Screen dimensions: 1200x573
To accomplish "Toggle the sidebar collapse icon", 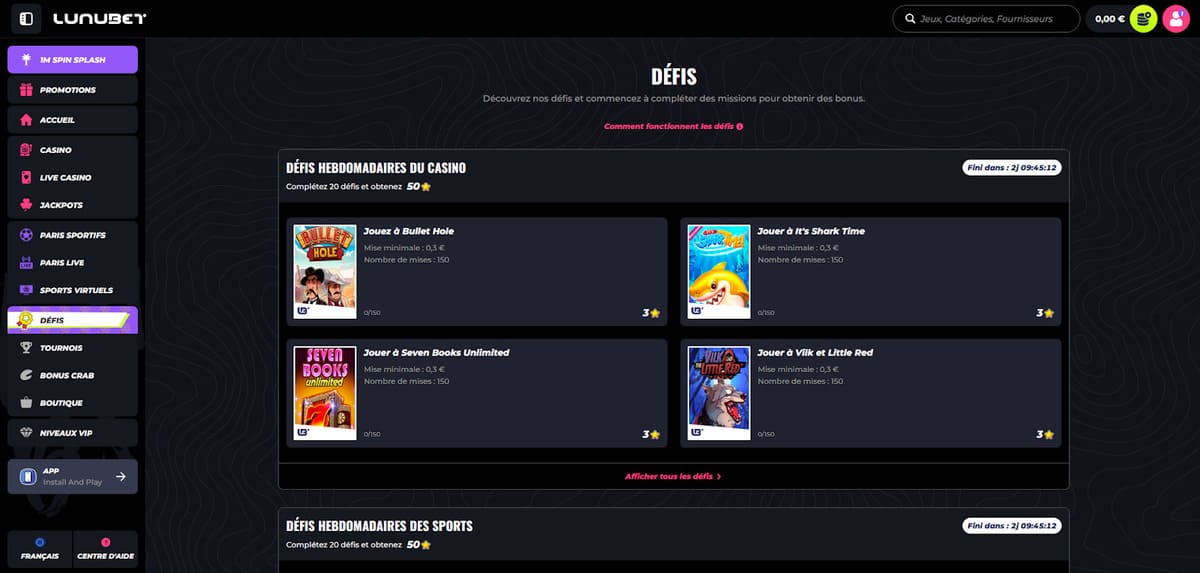I will (x=25, y=19).
